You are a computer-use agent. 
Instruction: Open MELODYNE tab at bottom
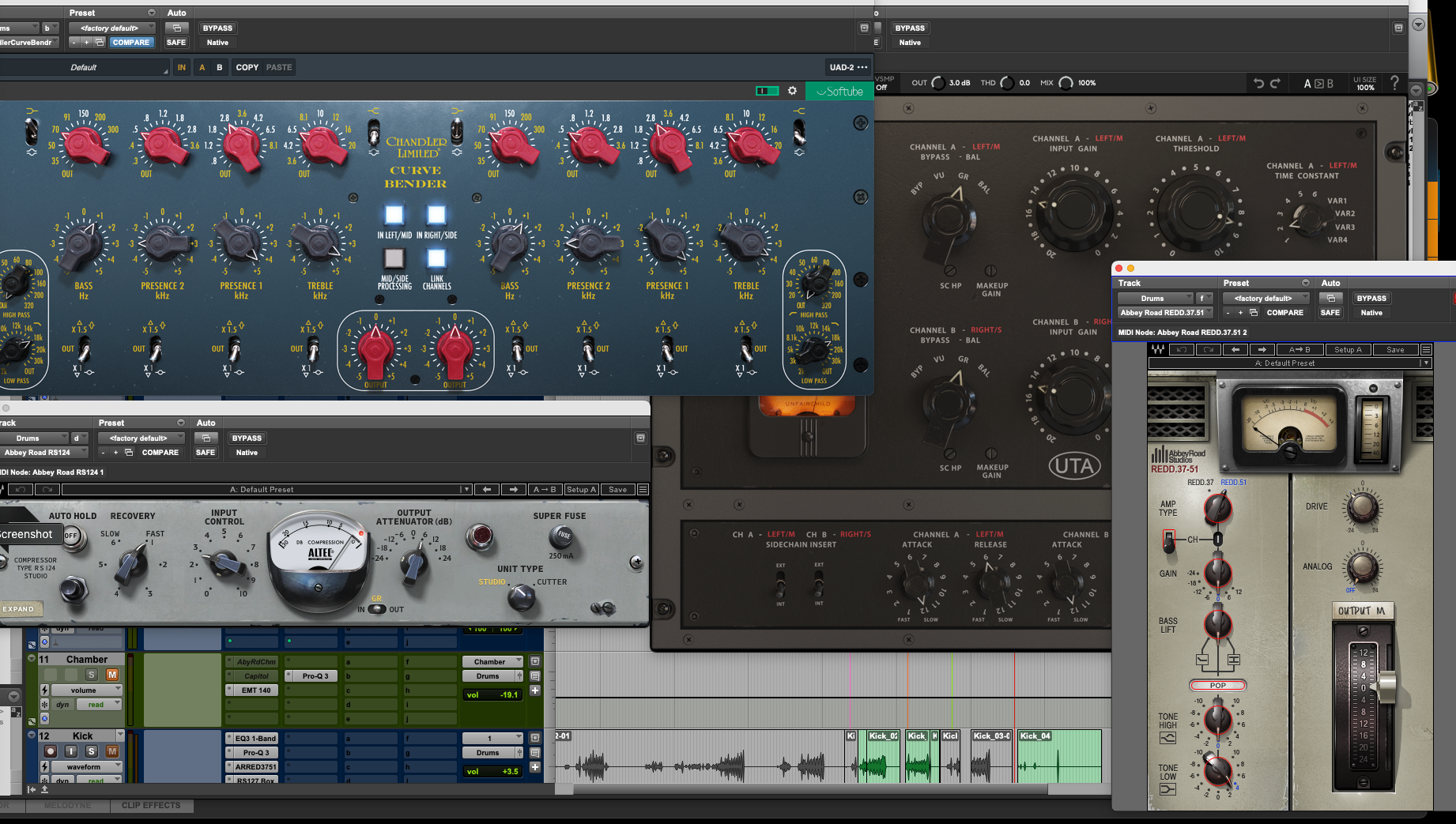[67, 805]
